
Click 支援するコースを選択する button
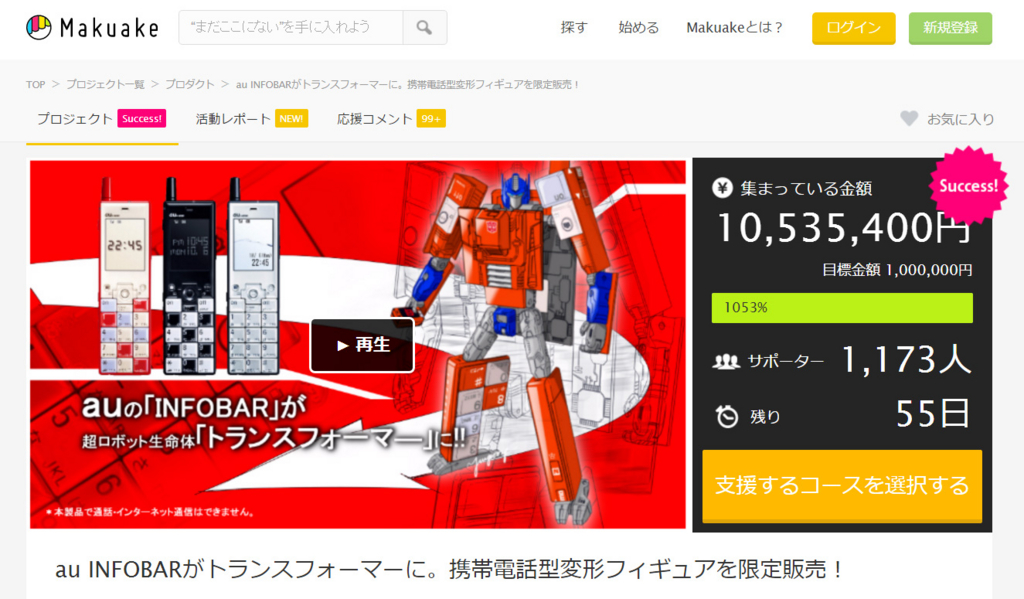pyautogui.click(x=842, y=485)
